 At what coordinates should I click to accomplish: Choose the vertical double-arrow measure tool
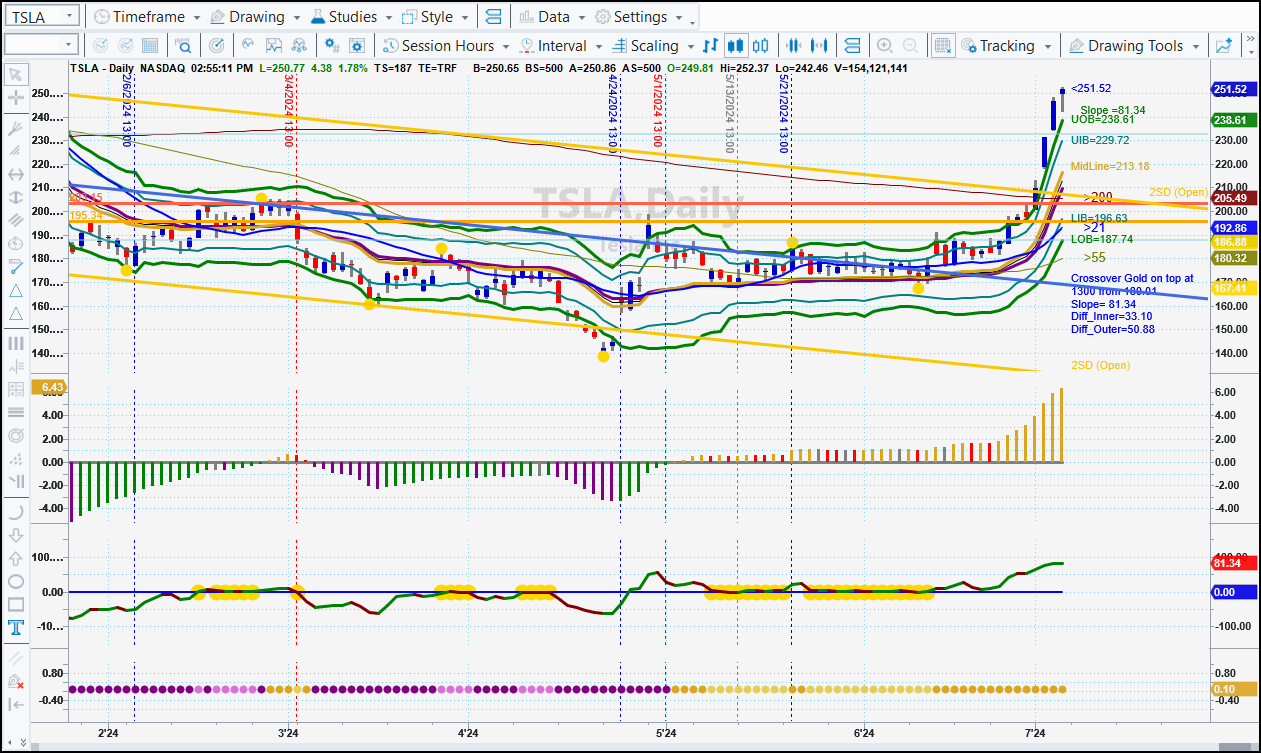(x=16, y=197)
